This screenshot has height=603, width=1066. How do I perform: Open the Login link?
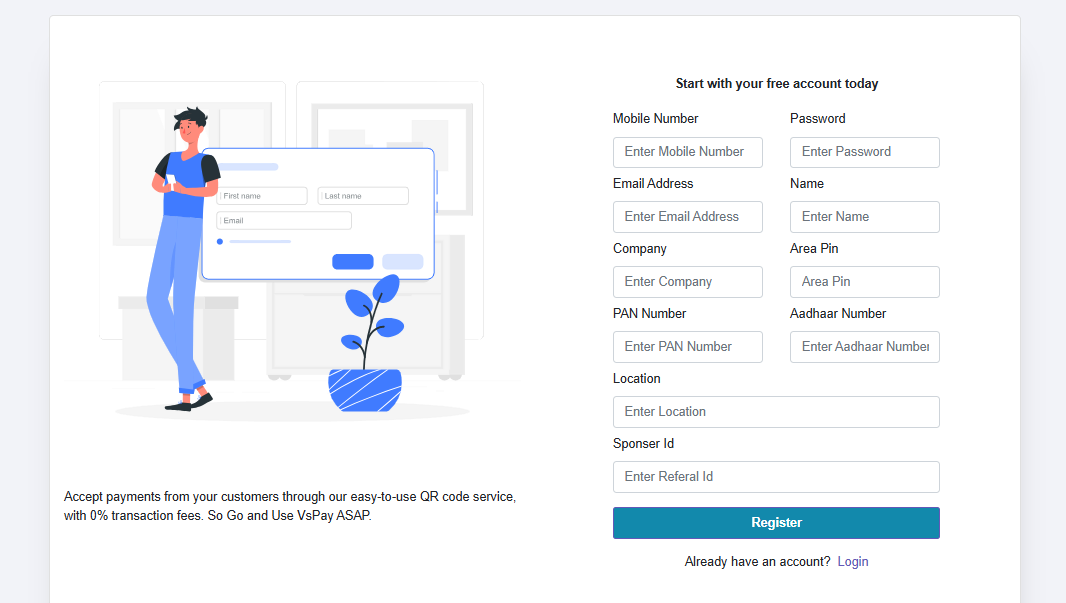852,562
